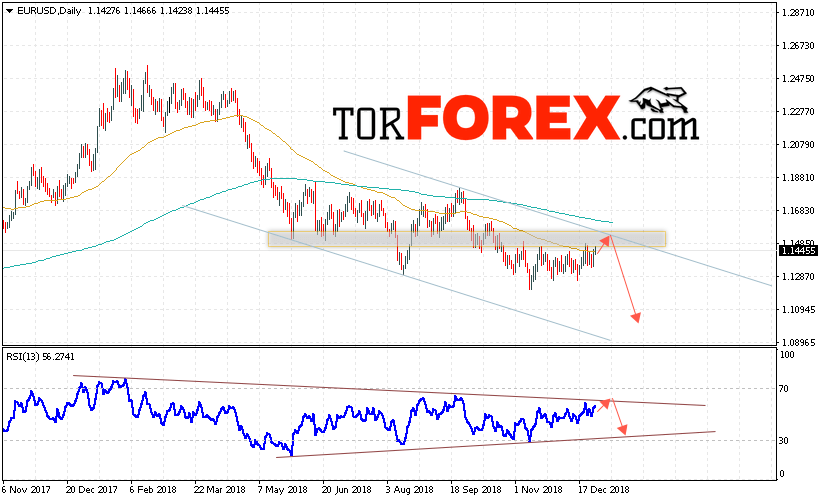822x501 pixels.
Task: Select the 18 Sep 2018 date label
Action: [x=475, y=490]
